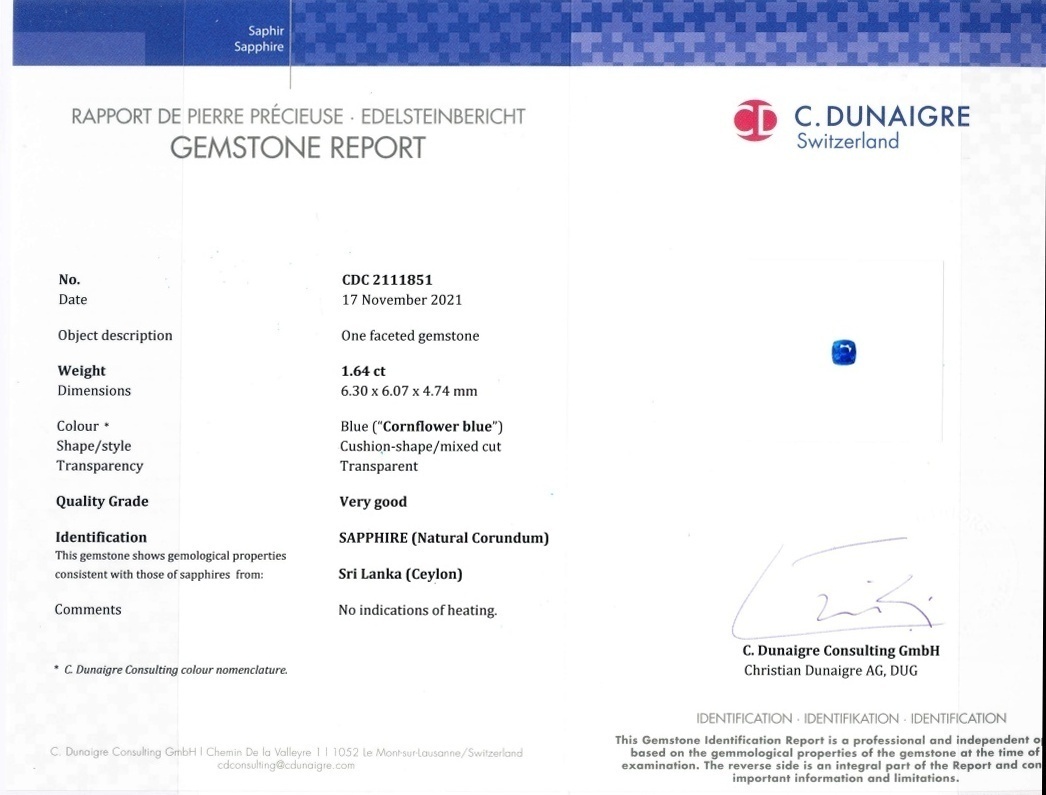This screenshot has width=1046, height=795.
Task: Click the Dimensions field label
Action: point(94,391)
